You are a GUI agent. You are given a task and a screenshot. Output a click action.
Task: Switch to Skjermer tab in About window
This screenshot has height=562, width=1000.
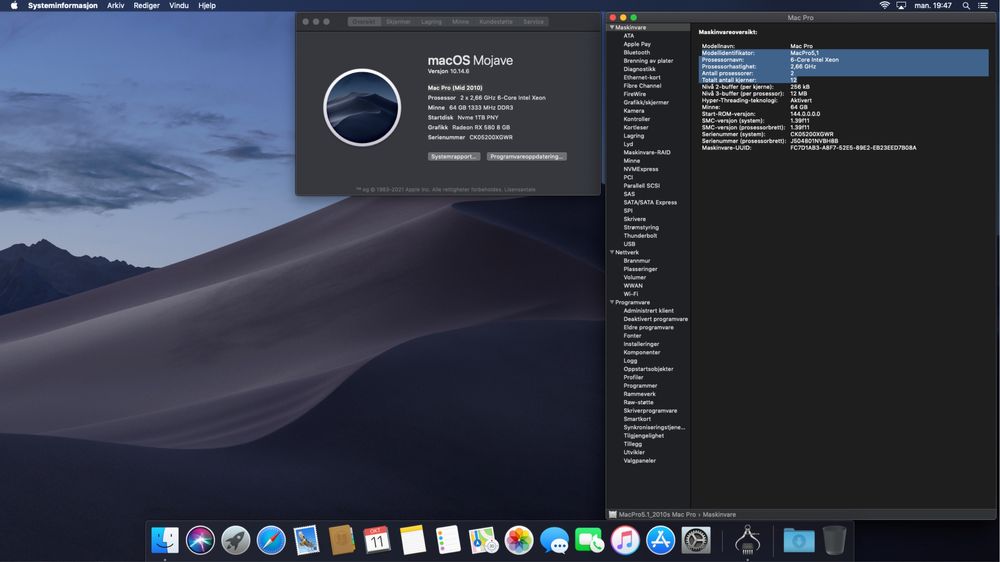[398, 22]
